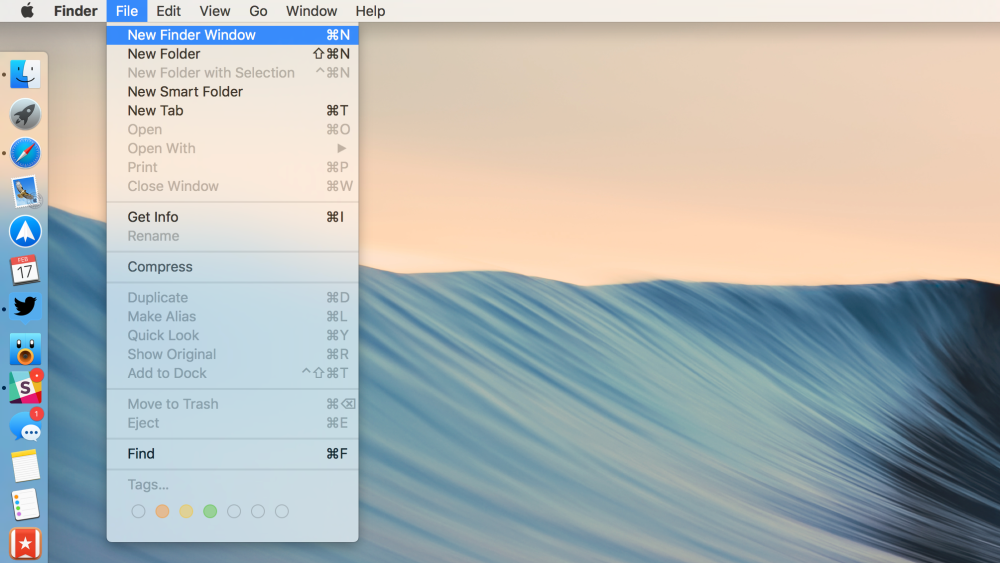Open the red star Wunderlist icon
1000x563 pixels.
coord(25,543)
